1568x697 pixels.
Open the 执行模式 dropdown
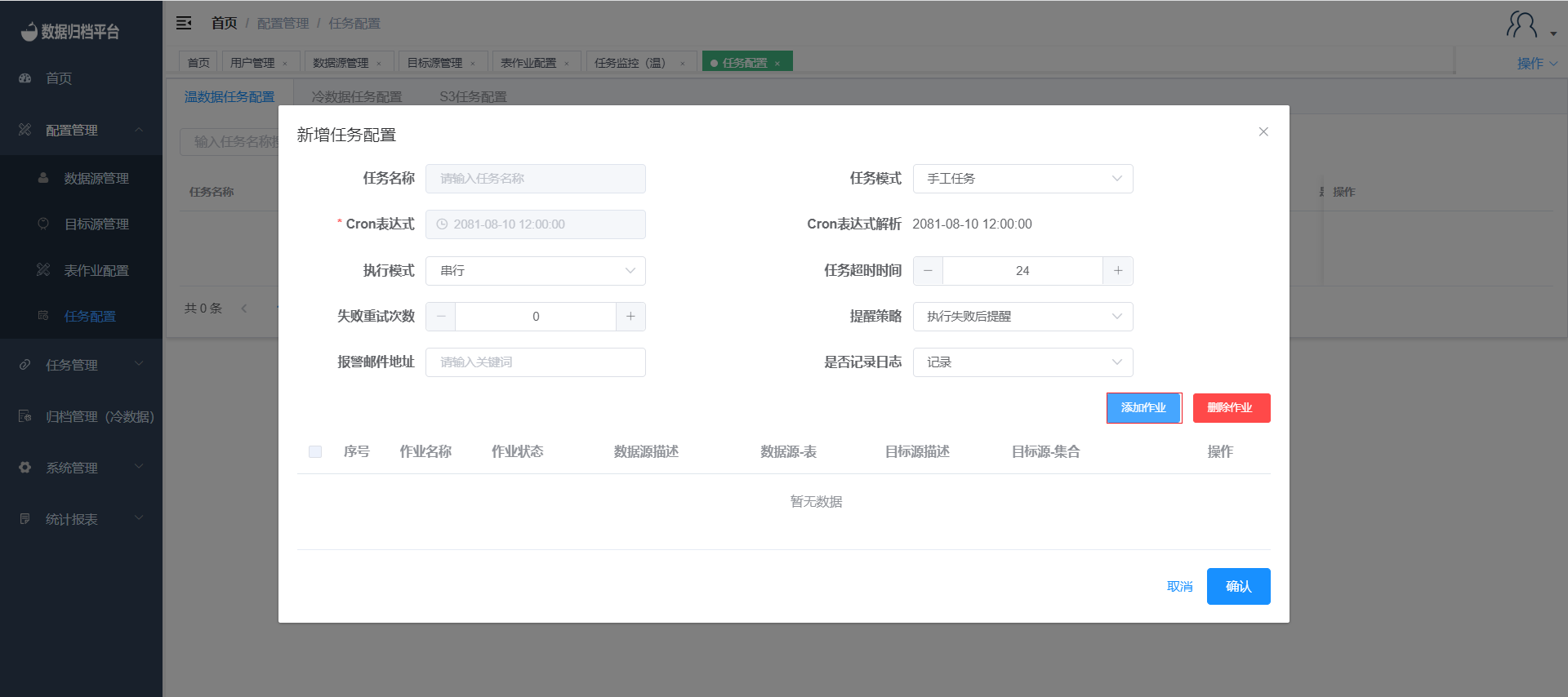point(536,271)
